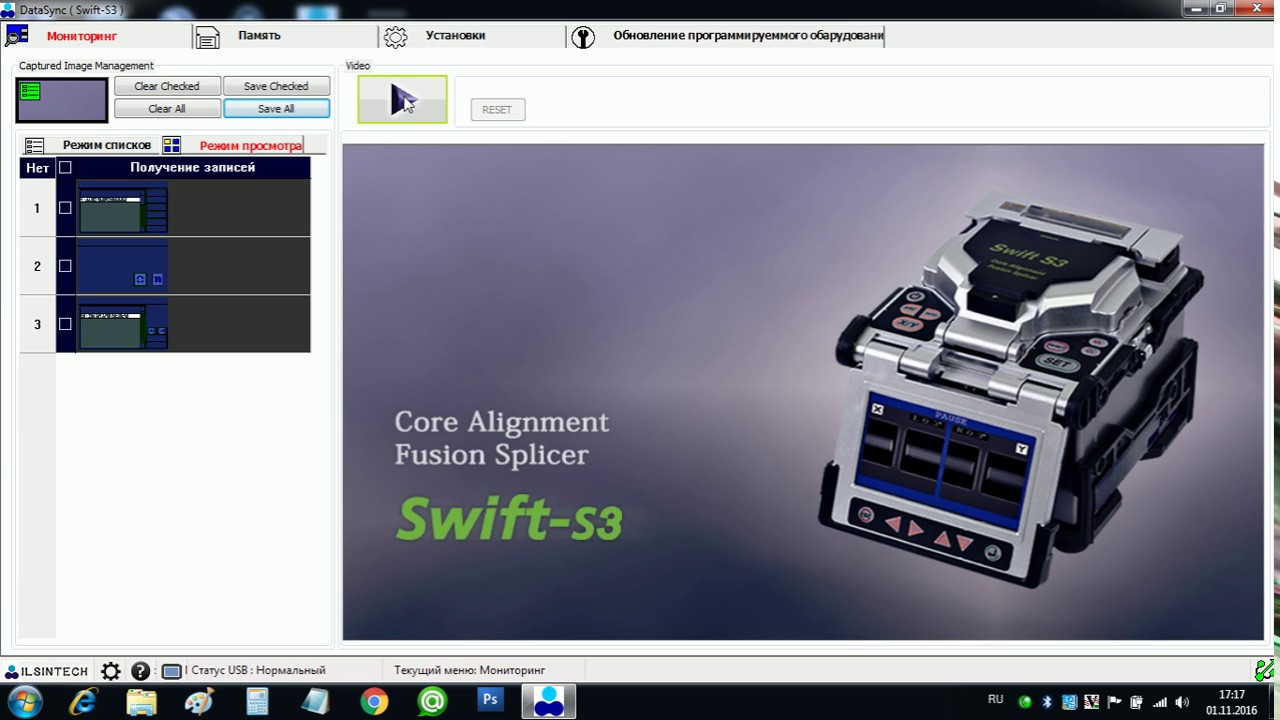Click the taskbar clock showing 17:17
1280x720 pixels.
1232,702
